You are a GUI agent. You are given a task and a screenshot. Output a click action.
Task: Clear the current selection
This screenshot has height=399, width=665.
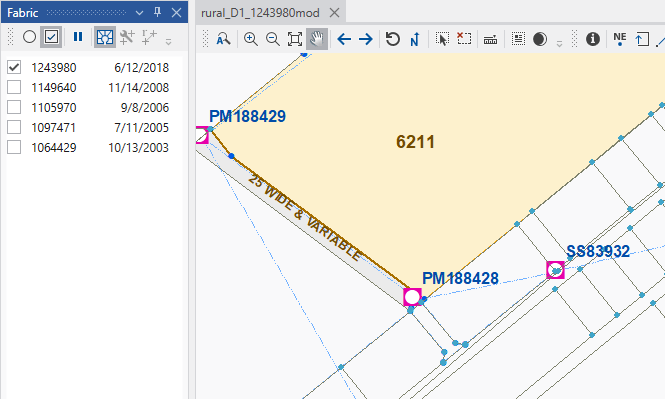[464, 39]
